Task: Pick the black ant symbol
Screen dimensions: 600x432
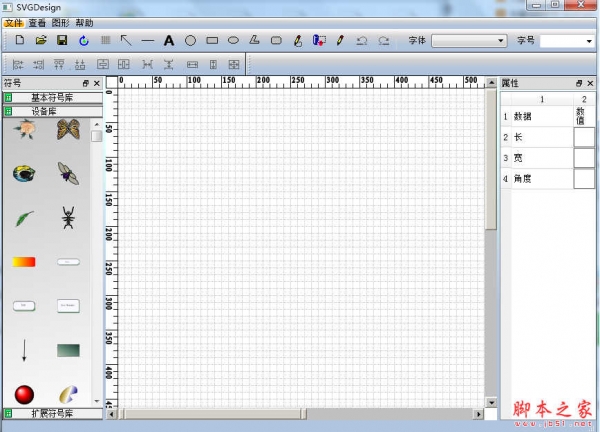Action: (68, 218)
